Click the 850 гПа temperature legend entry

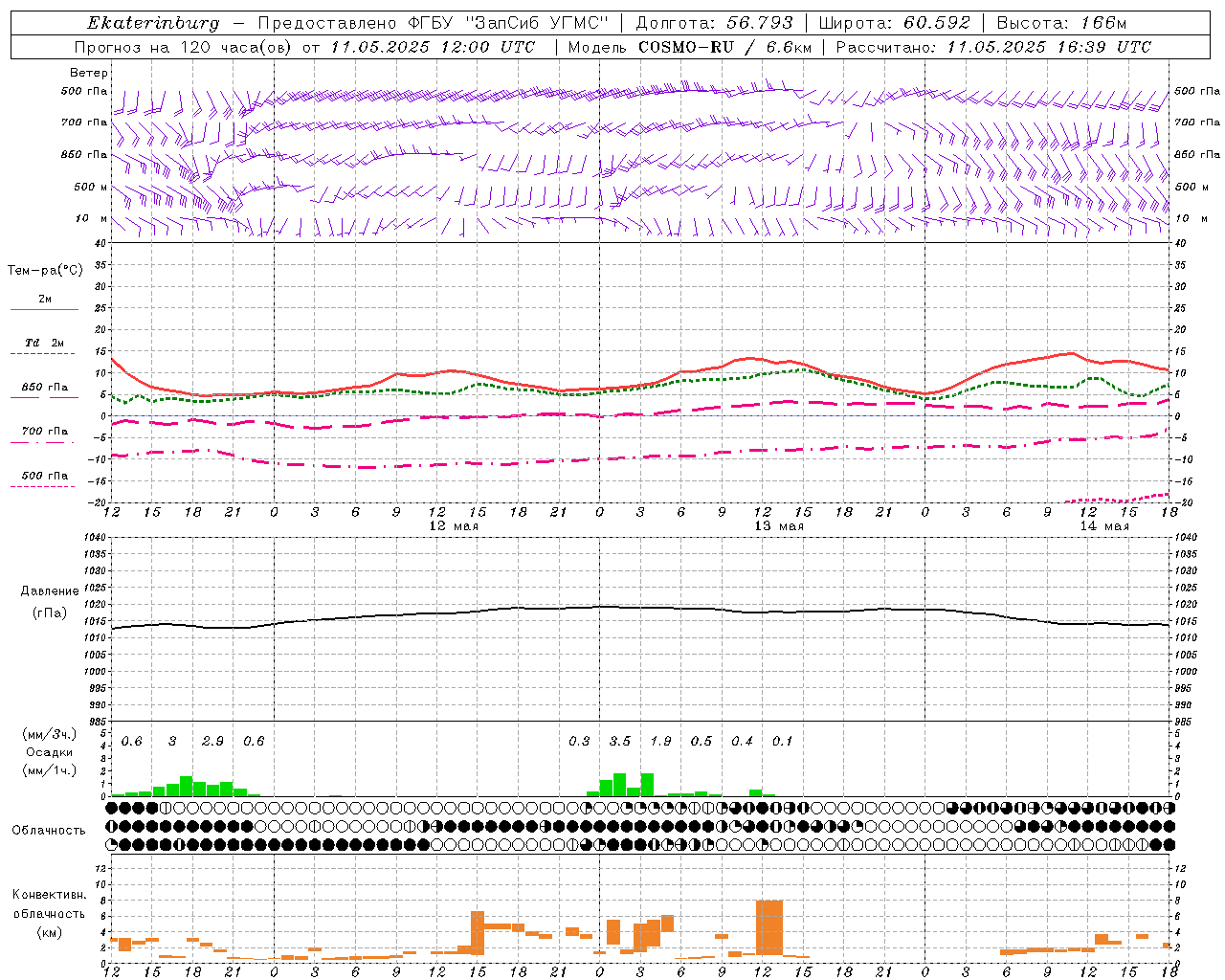[44, 388]
